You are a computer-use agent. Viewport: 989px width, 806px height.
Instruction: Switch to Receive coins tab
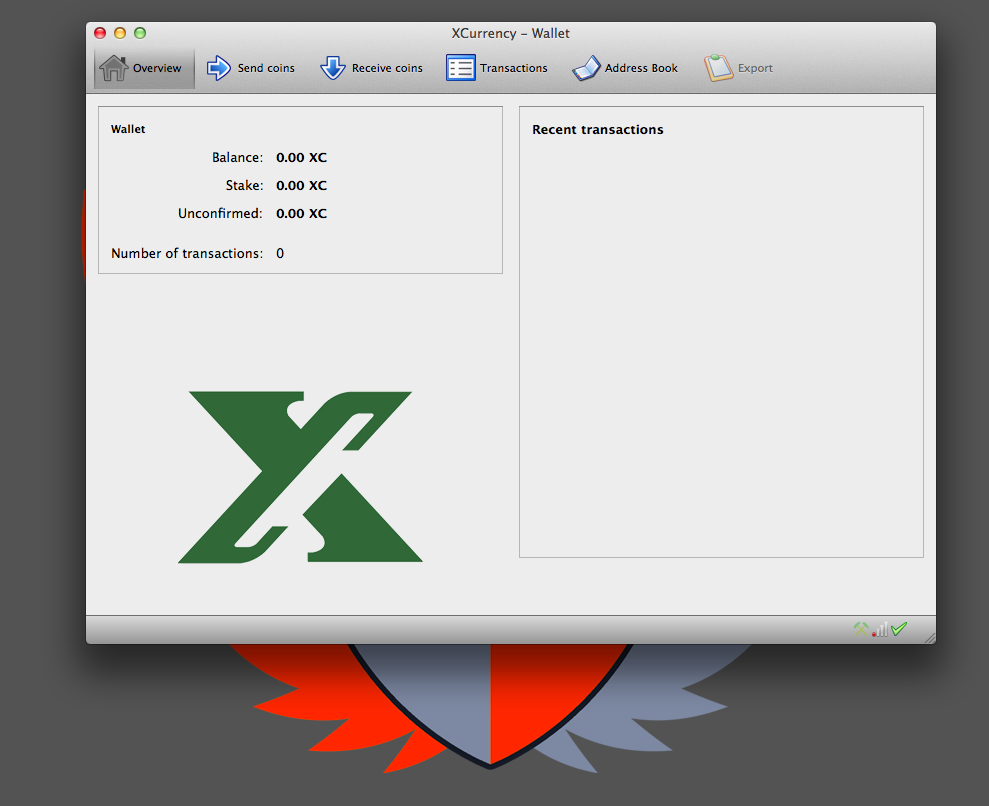(x=371, y=68)
